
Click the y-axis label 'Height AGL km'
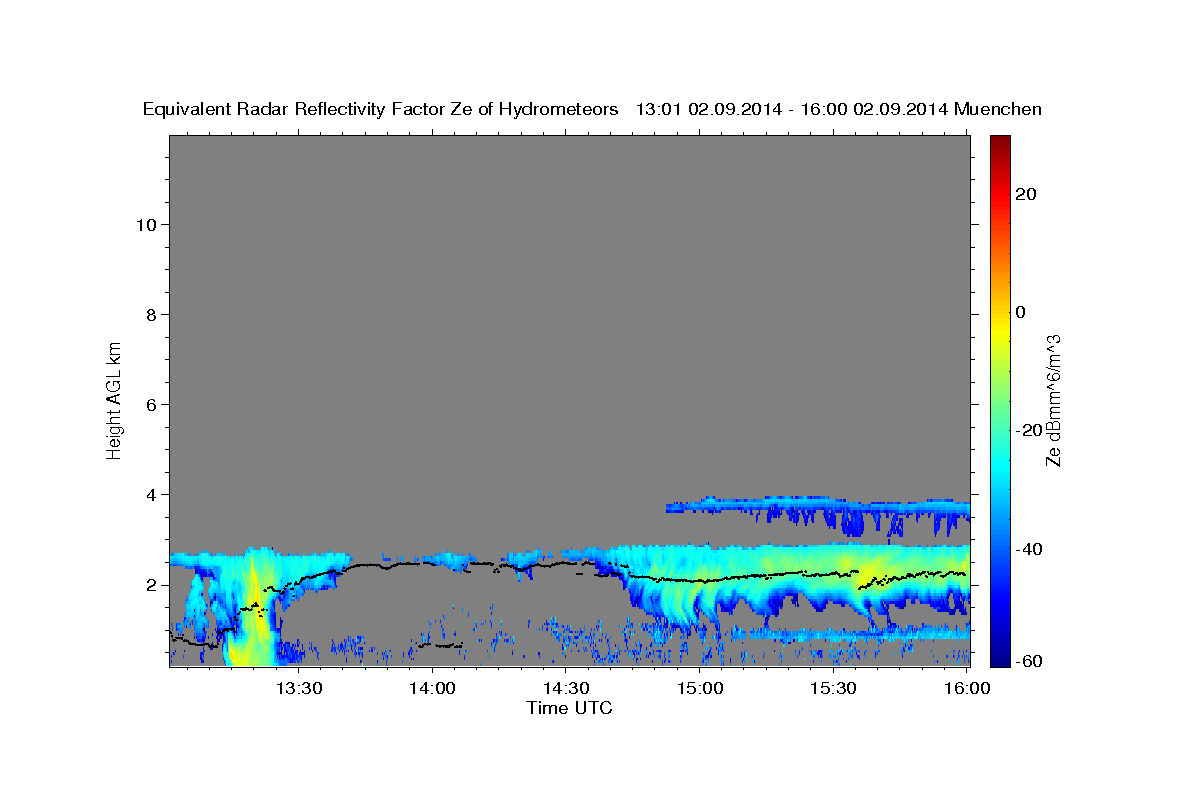[x=115, y=399]
